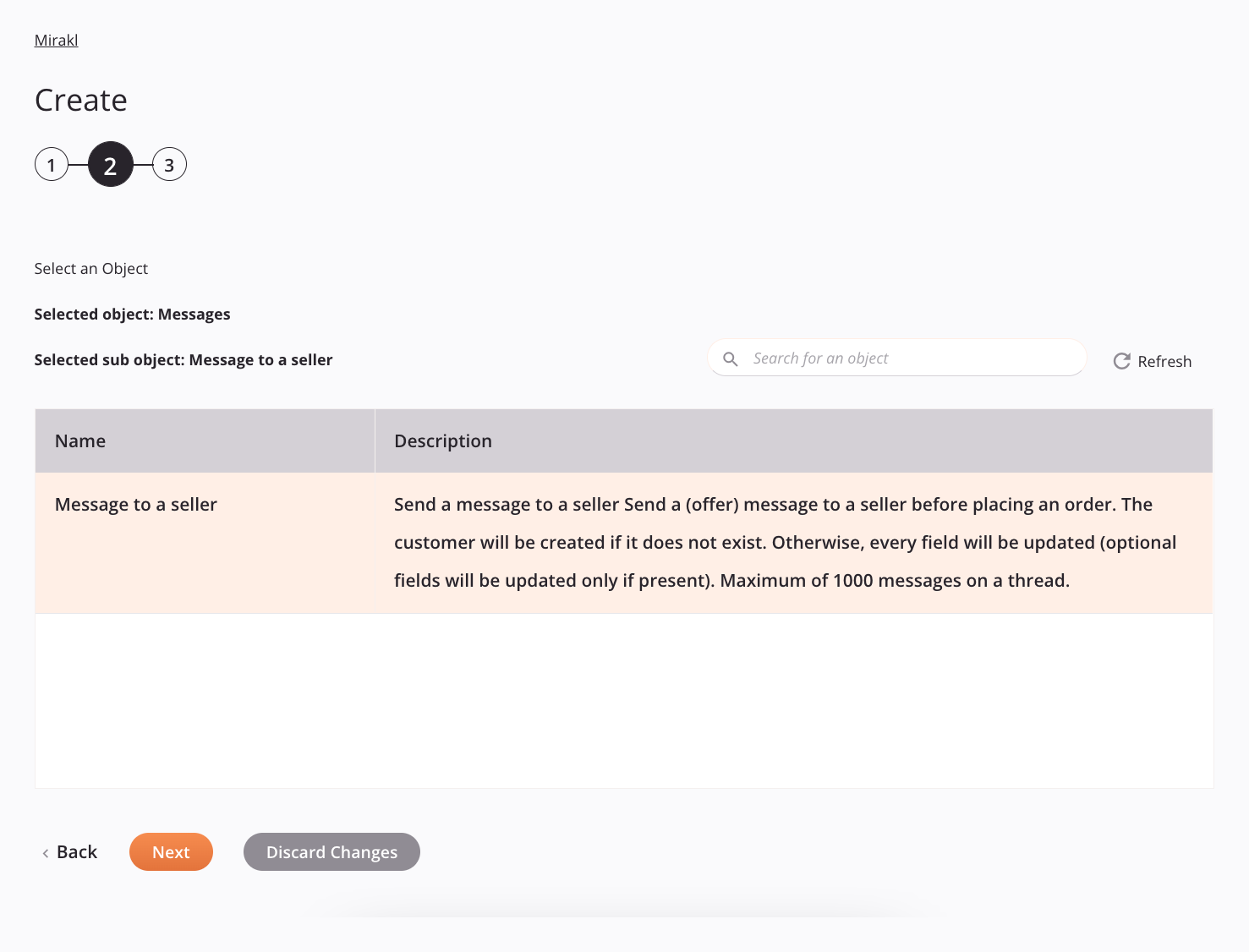Focus the Search for an object field
Image resolution: width=1249 pixels, height=952 pixels.
click(897, 358)
